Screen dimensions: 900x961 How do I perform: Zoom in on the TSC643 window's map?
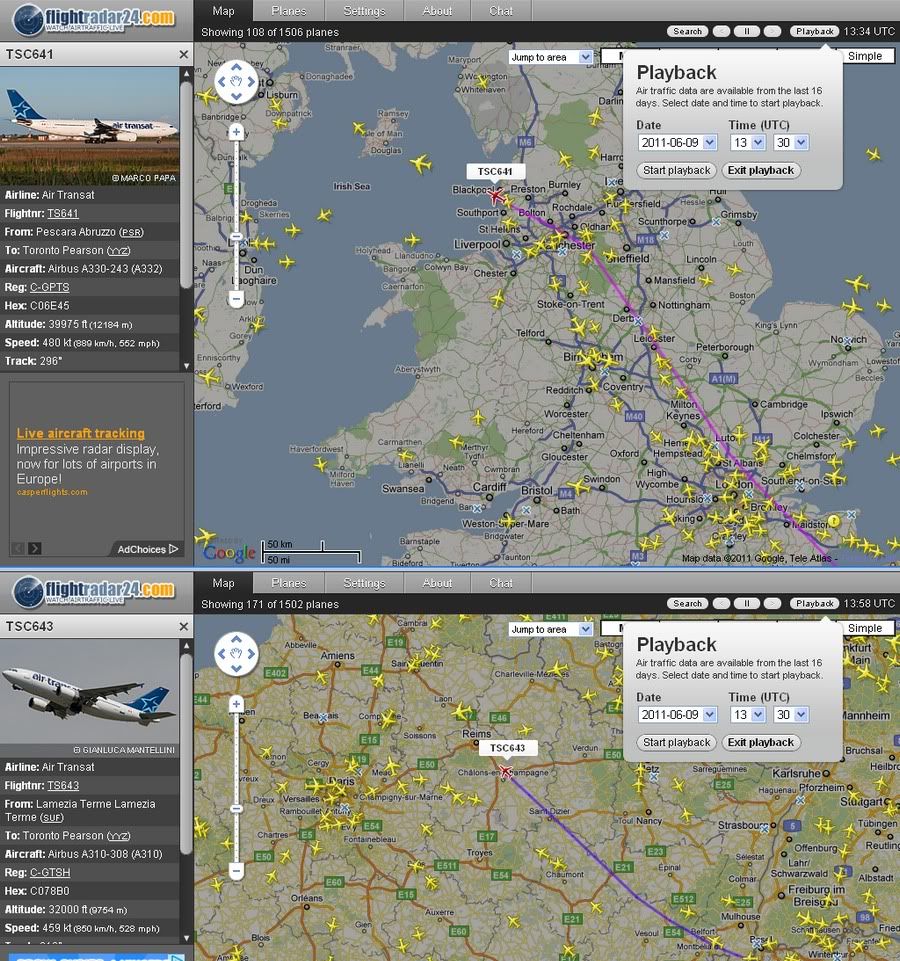(x=236, y=704)
